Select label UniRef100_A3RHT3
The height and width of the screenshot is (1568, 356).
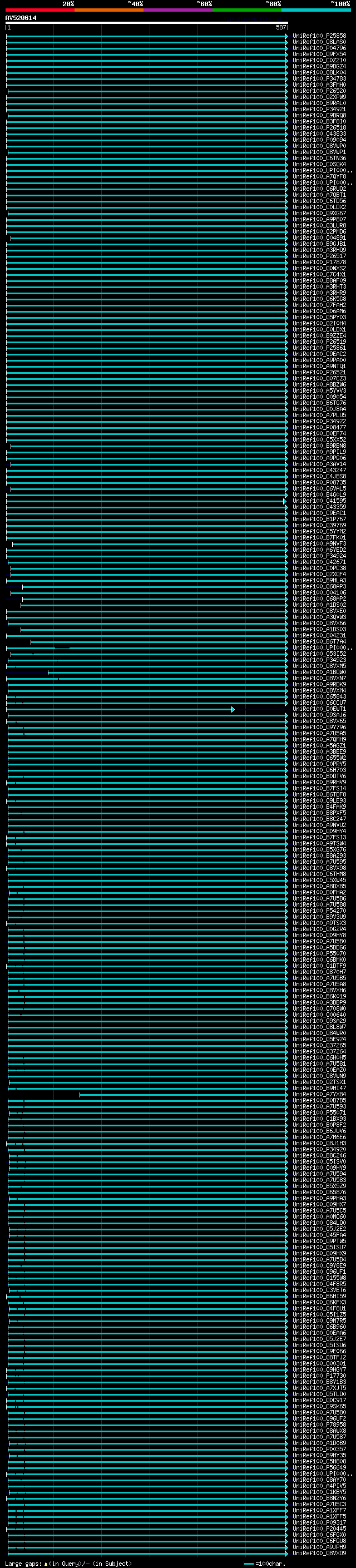tap(319, 286)
